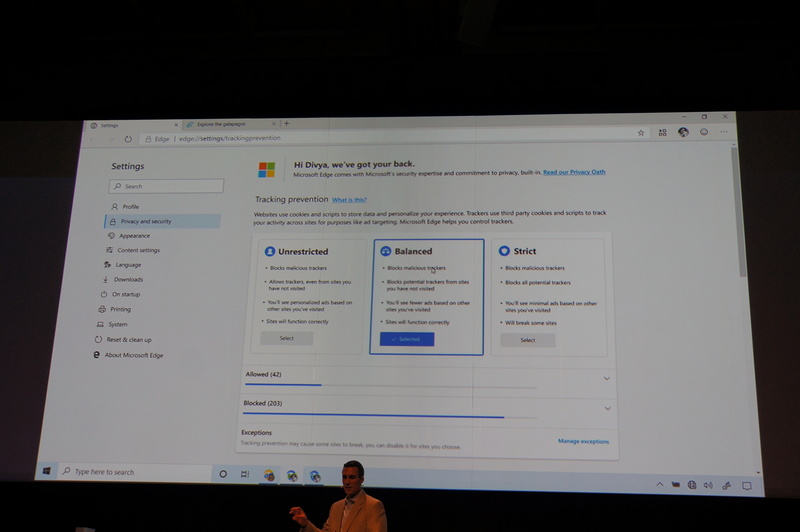Switch to the Explore the galapagos tab
The image size is (800, 532).
[231, 124]
